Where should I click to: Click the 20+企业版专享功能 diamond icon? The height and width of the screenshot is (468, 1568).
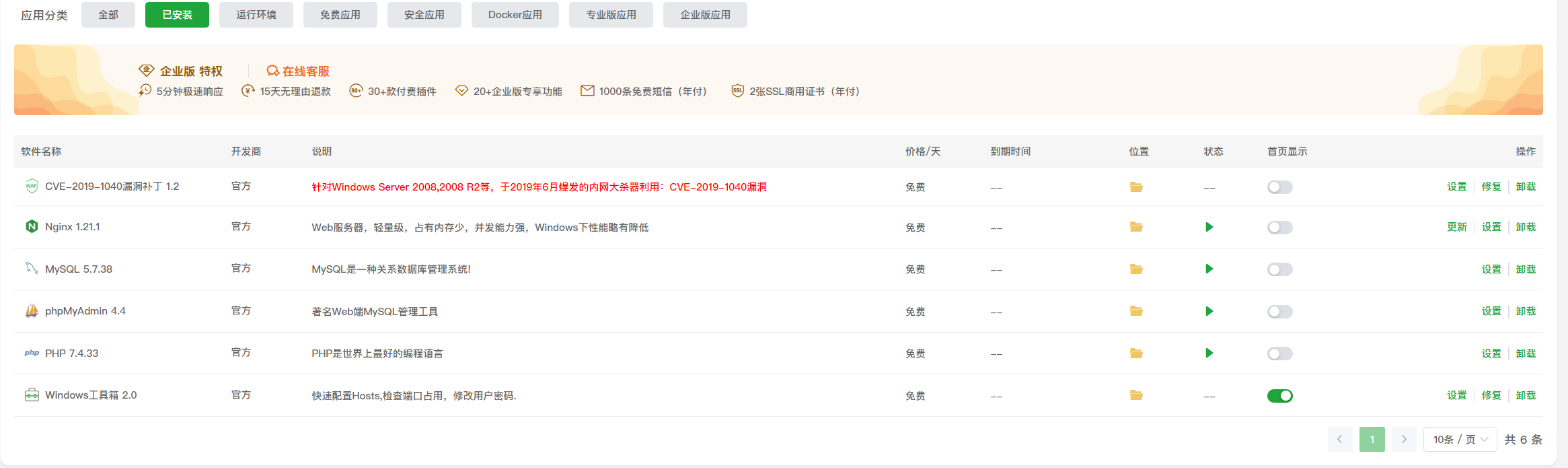click(x=461, y=90)
